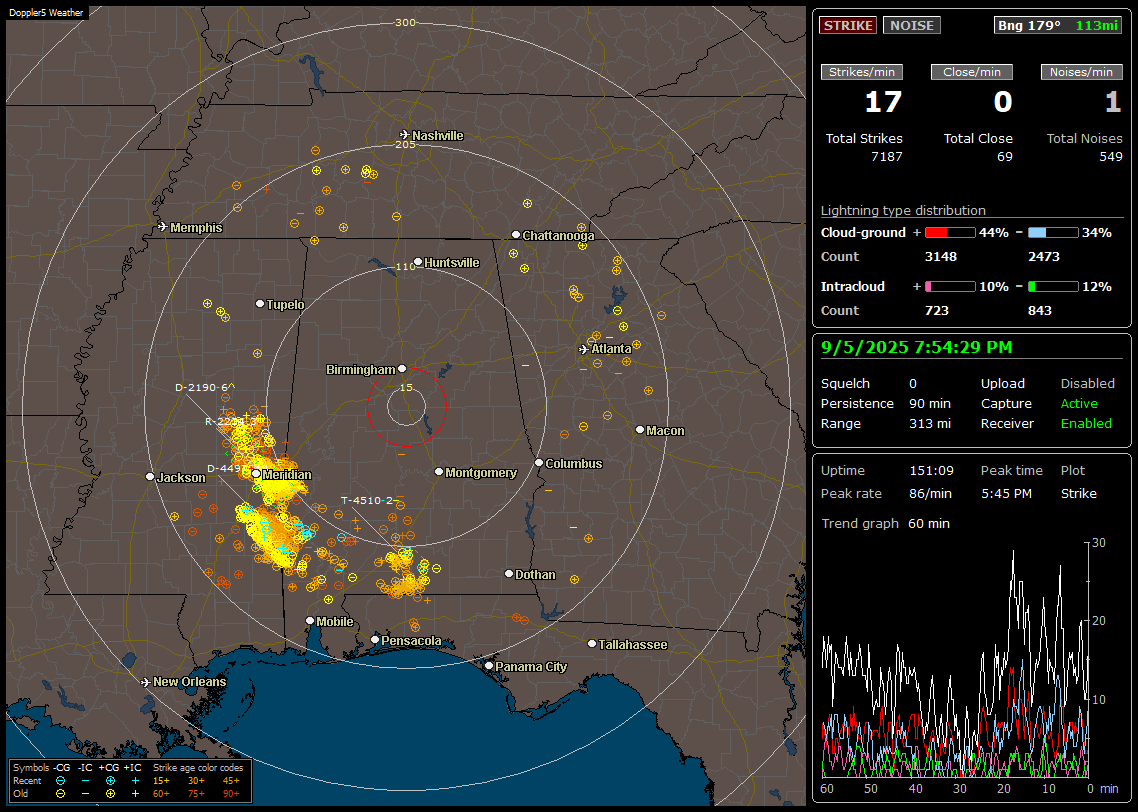Click the Recent -CG legend symbol
1138x812 pixels.
pos(60,781)
